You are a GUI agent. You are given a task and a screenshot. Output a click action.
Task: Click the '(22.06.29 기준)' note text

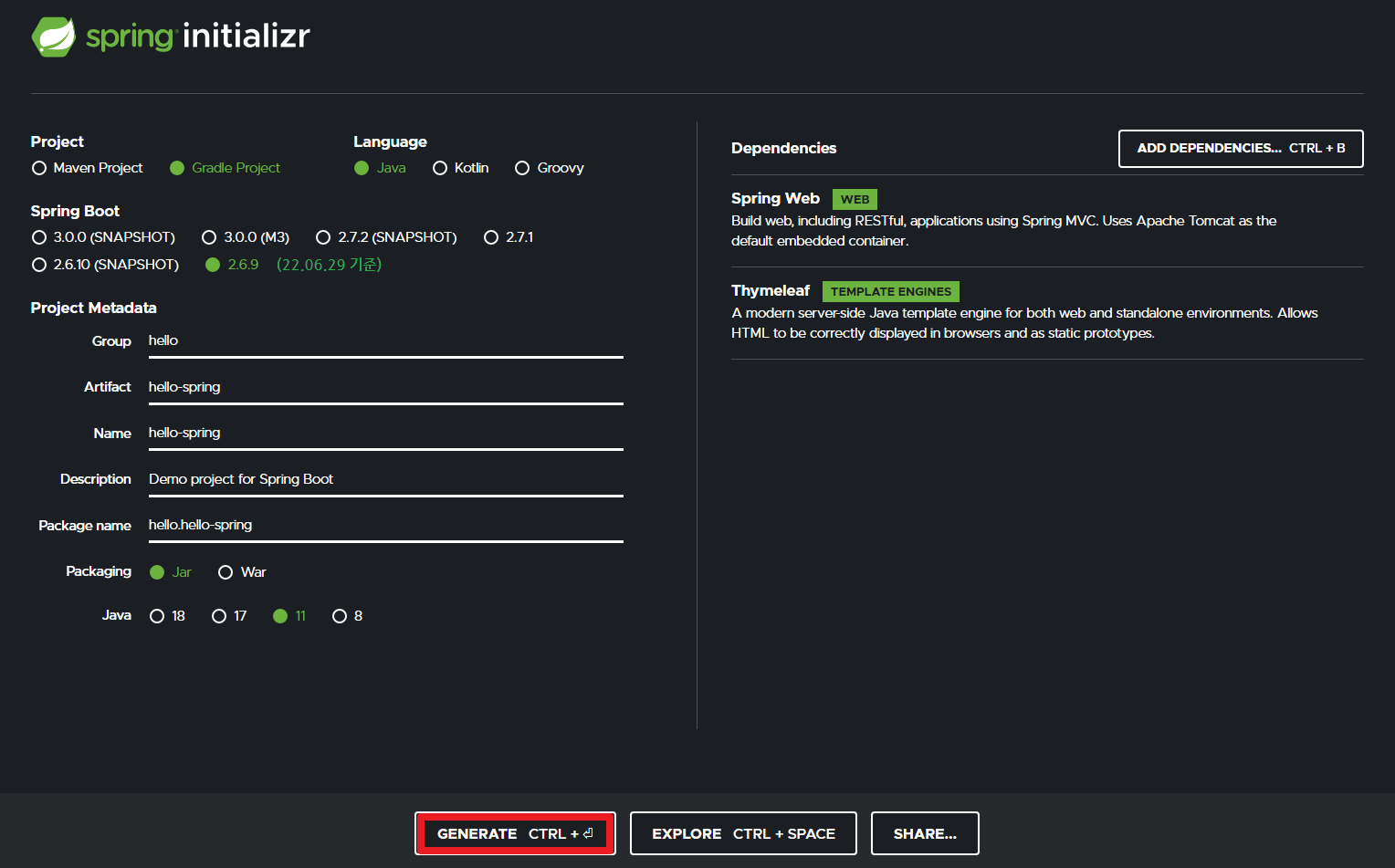coord(329,265)
